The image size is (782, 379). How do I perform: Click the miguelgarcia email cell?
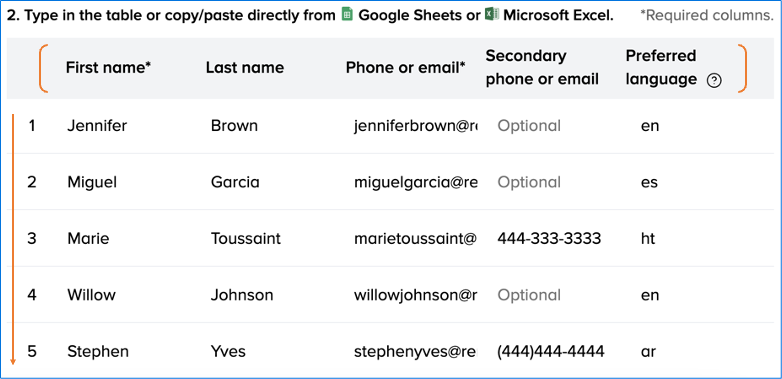(x=415, y=183)
